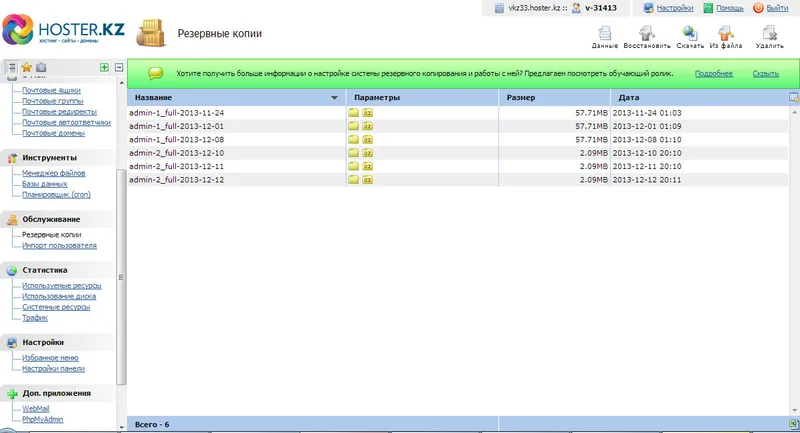The image size is (800, 433).
Task: Open Использование диска menu item
Action: (59, 297)
